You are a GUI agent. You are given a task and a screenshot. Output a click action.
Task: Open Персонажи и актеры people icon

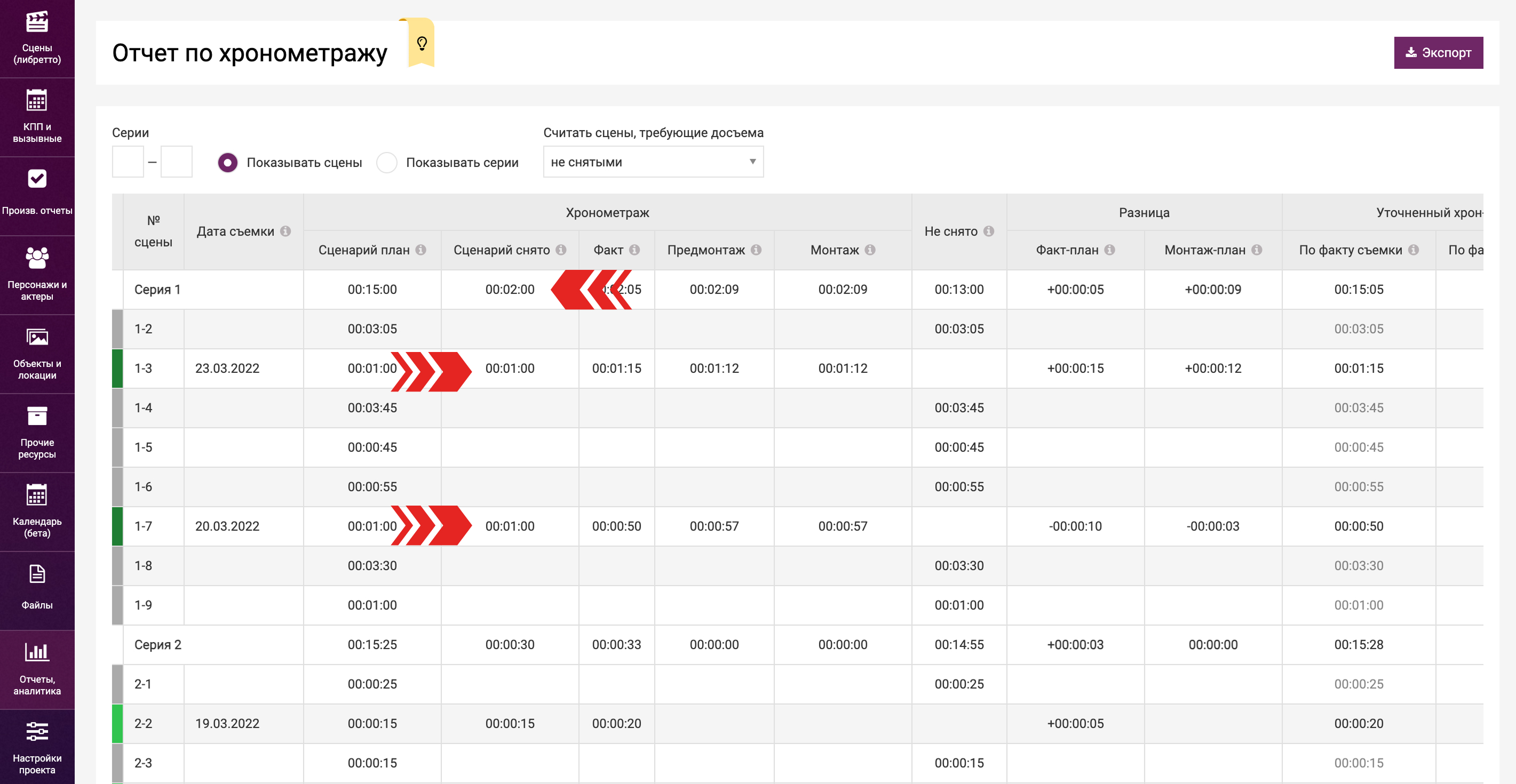coord(37,258)
